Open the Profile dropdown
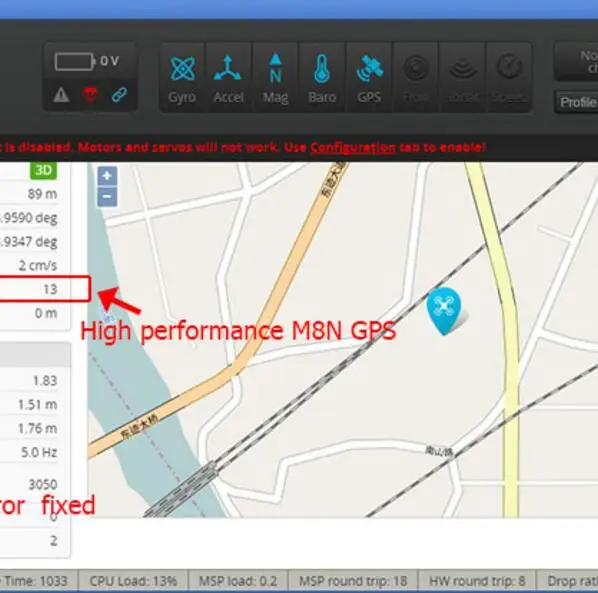This screenshot has height=593, width=598. click(577, 102)
